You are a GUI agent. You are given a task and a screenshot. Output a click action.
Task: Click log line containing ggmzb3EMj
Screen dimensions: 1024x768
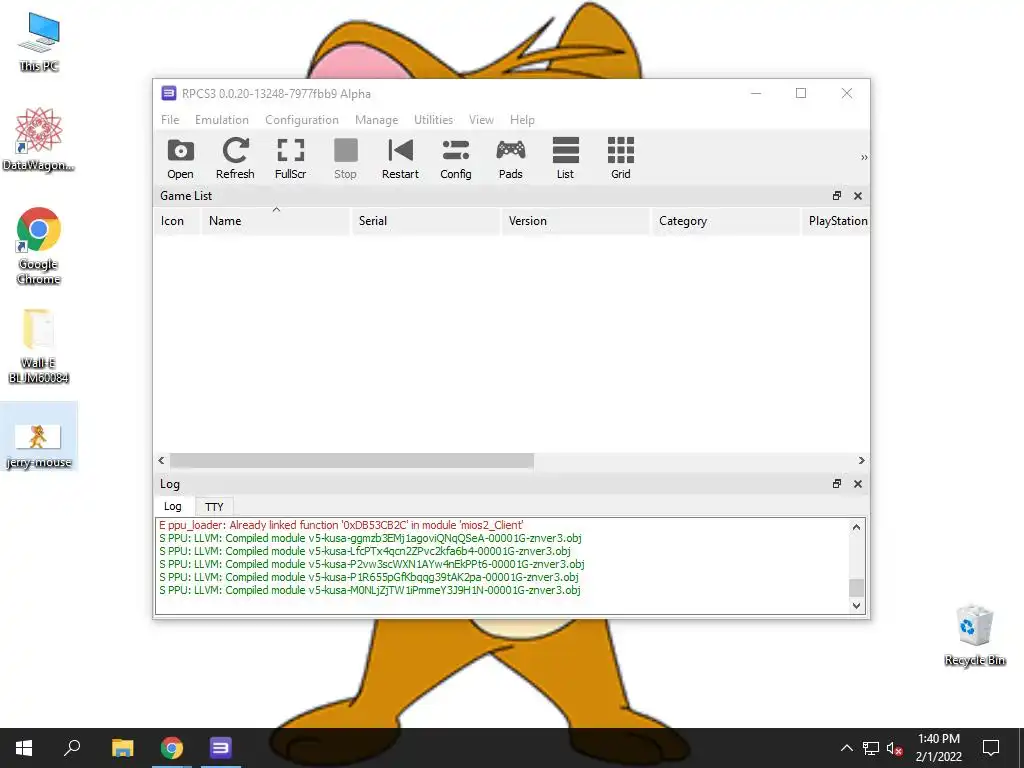[x=370, y=538]
